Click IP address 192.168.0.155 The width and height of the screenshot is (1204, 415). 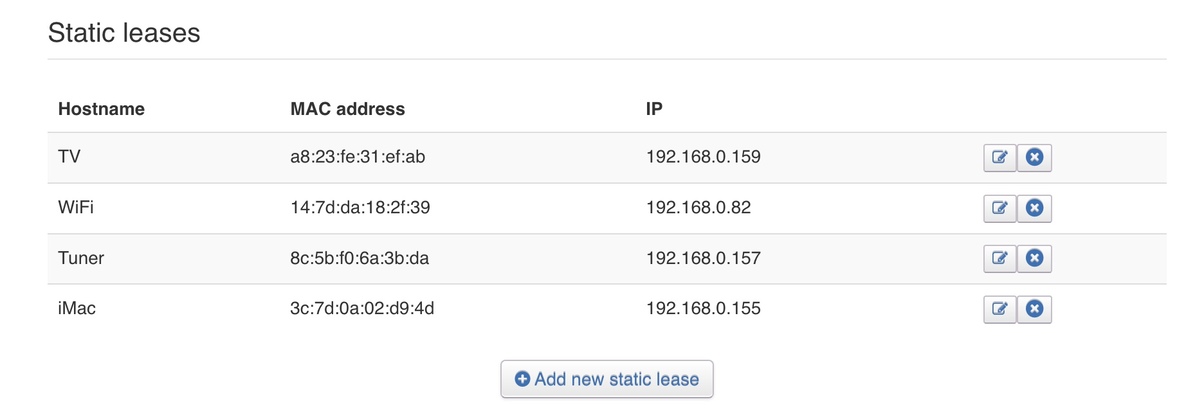[703, 308]
